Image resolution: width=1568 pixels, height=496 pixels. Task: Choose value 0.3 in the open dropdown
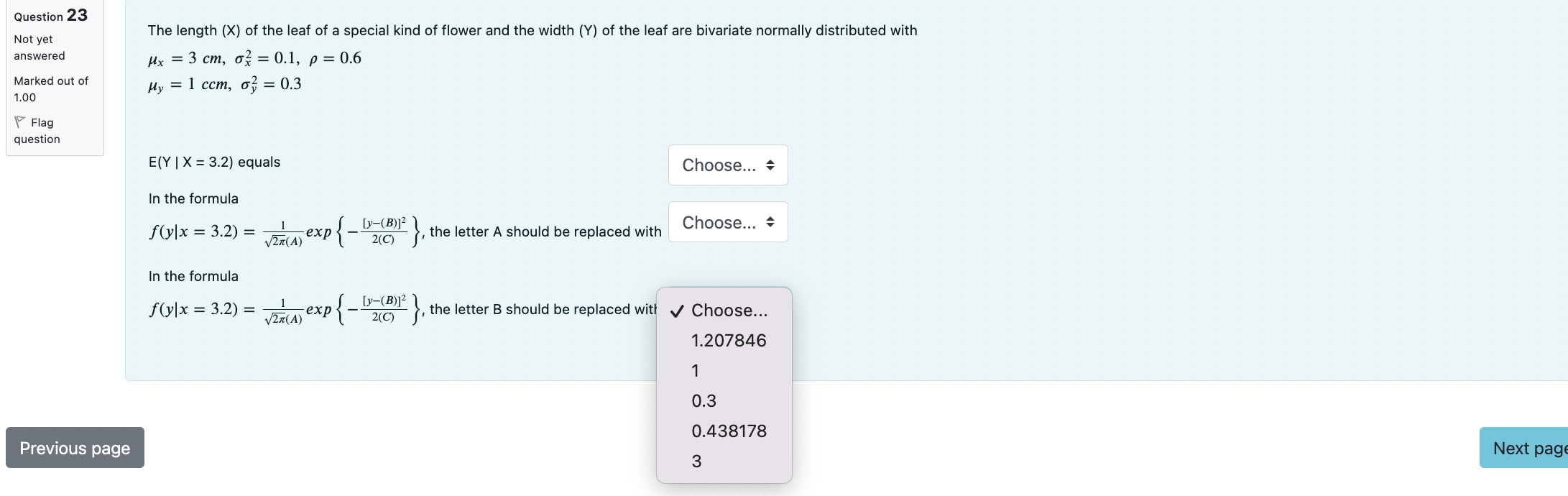pos(702,400)
